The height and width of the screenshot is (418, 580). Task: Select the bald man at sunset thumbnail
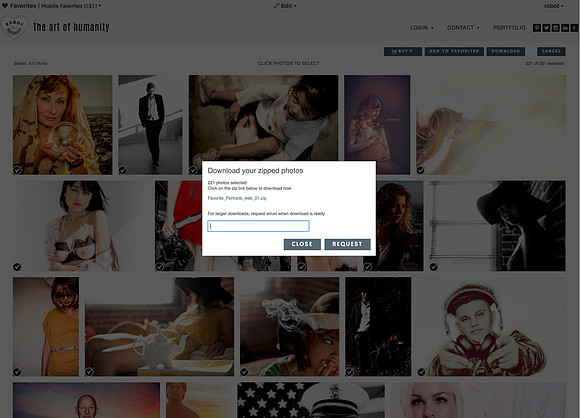(x=87, y=400)
